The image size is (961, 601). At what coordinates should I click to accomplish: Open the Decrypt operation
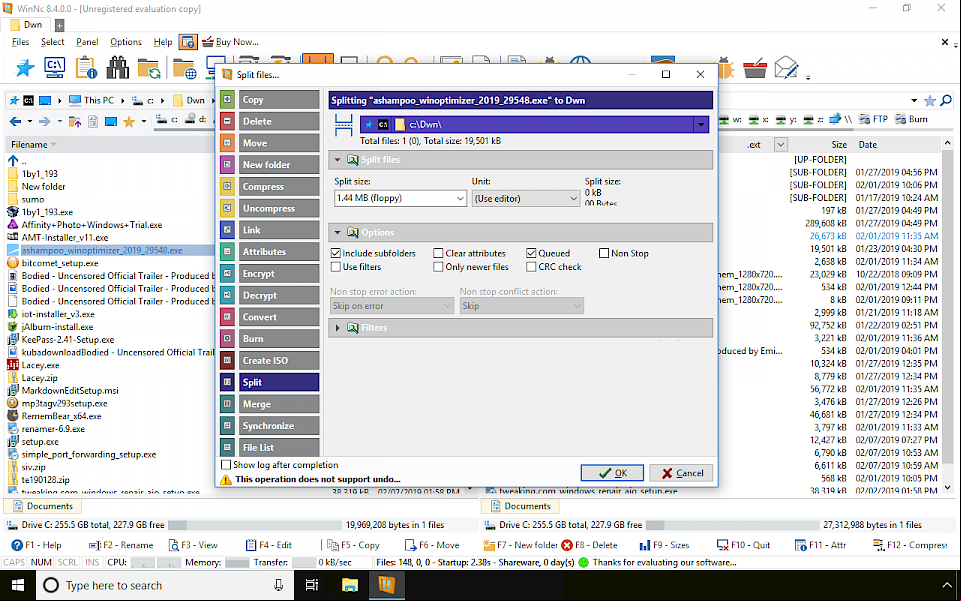tap(270, 295)
